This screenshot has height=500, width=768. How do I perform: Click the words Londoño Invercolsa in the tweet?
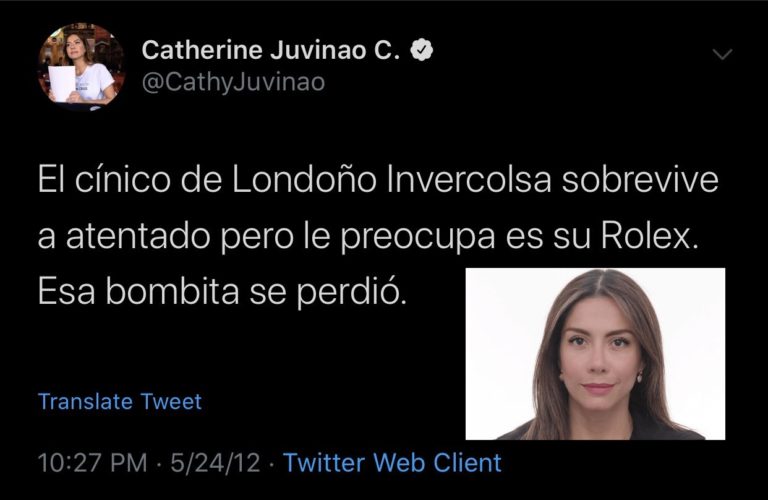(392, 180)
